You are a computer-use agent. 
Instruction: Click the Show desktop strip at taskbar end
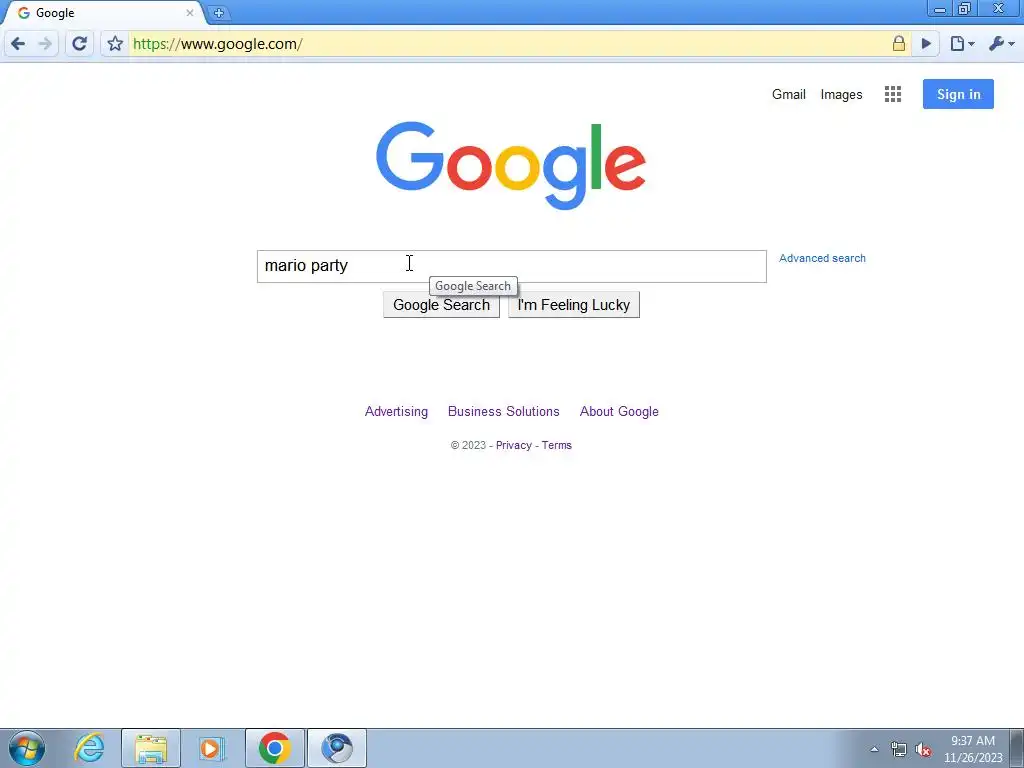[1017, 748]
